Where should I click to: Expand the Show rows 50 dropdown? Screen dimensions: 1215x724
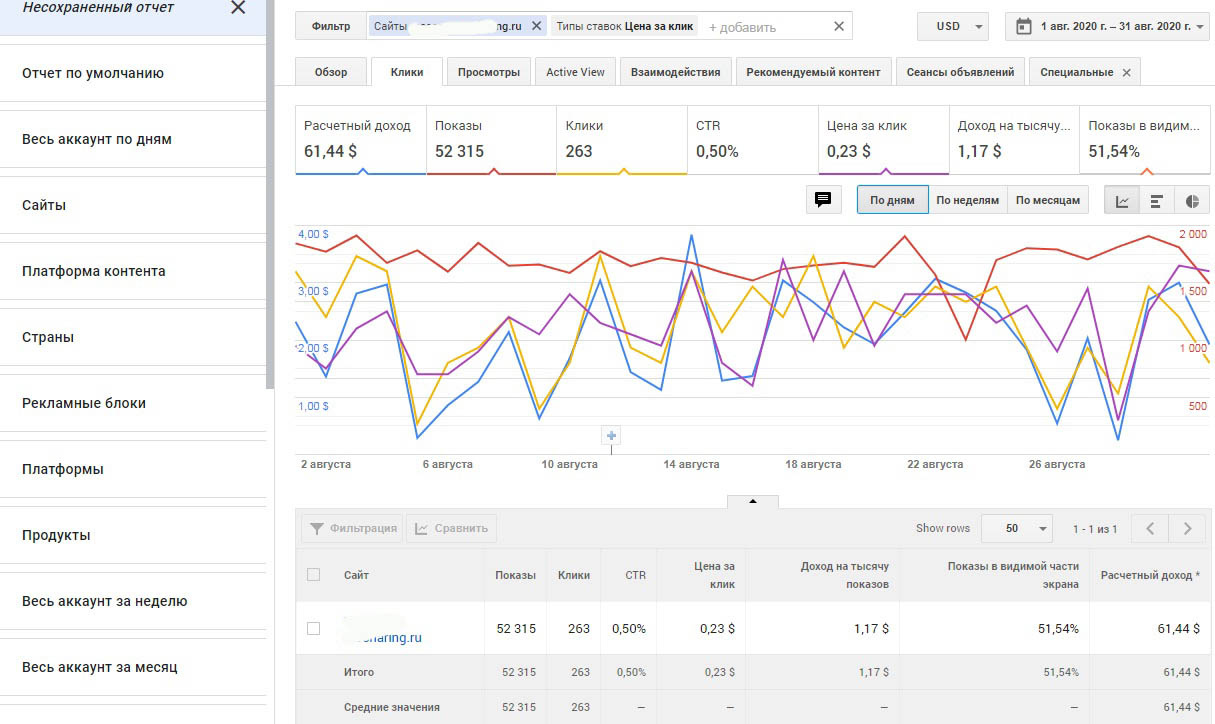(x=1016, y=528)
